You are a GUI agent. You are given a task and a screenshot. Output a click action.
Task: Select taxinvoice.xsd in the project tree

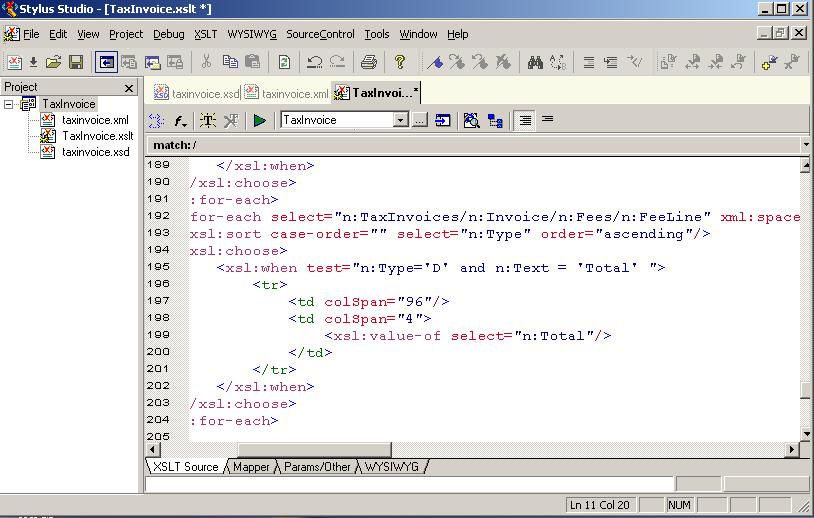[95, 152]
